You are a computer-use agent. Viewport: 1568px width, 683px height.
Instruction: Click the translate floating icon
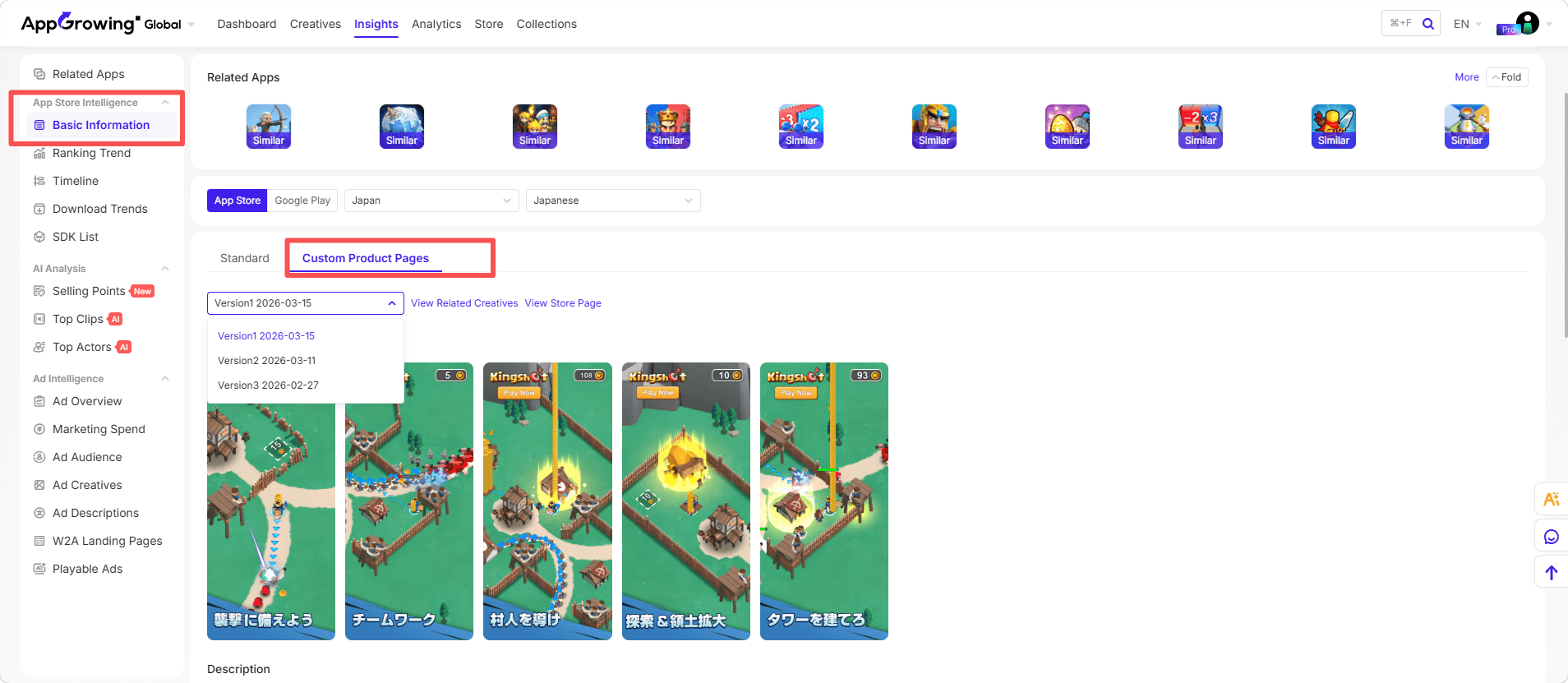[1551, 500]
